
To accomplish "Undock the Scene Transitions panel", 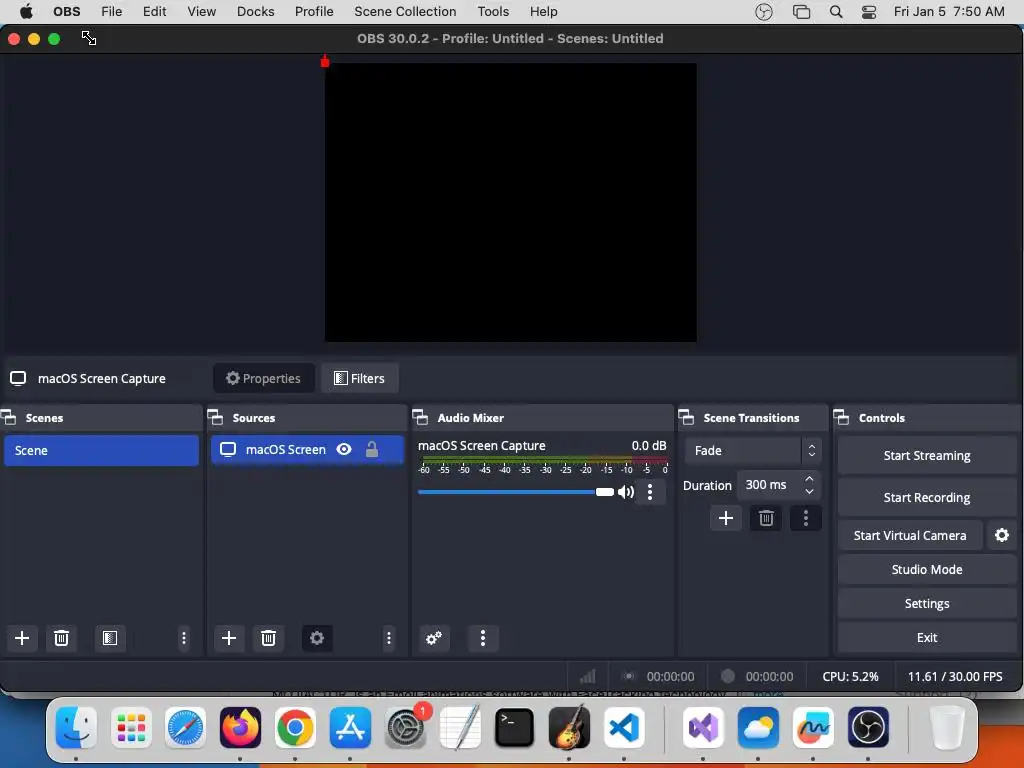I will tap(686, 417).
